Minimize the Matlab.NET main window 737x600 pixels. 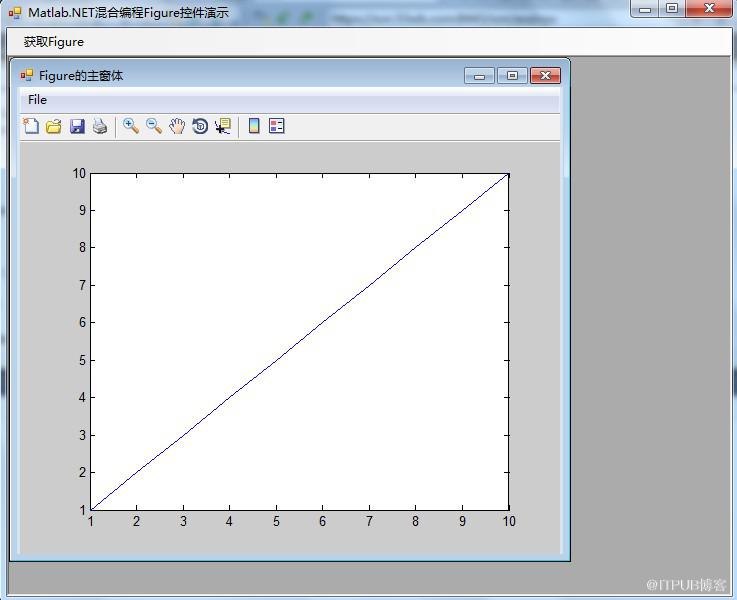645,8
